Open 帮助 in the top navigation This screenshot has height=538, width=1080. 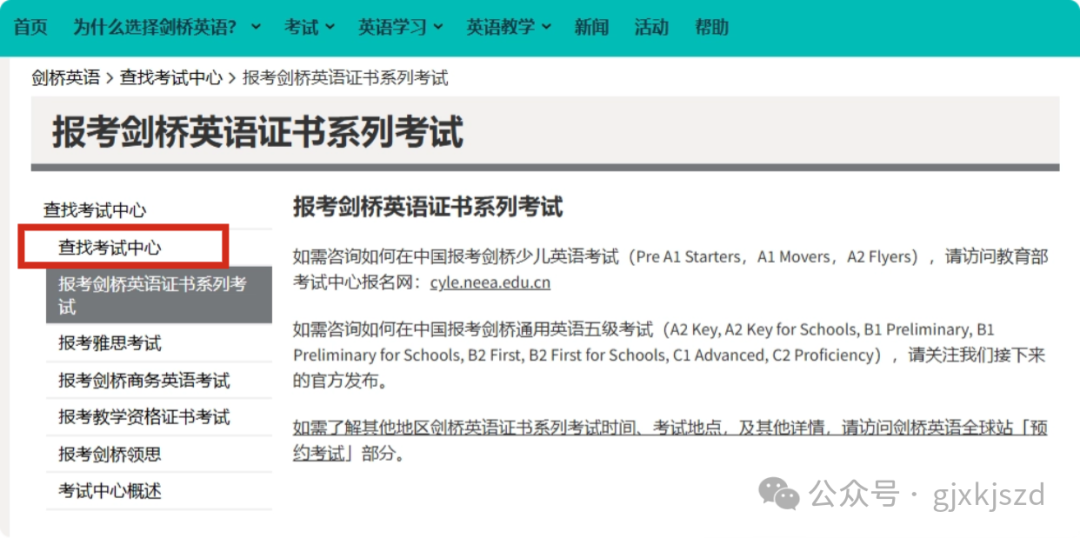point(712,28)
